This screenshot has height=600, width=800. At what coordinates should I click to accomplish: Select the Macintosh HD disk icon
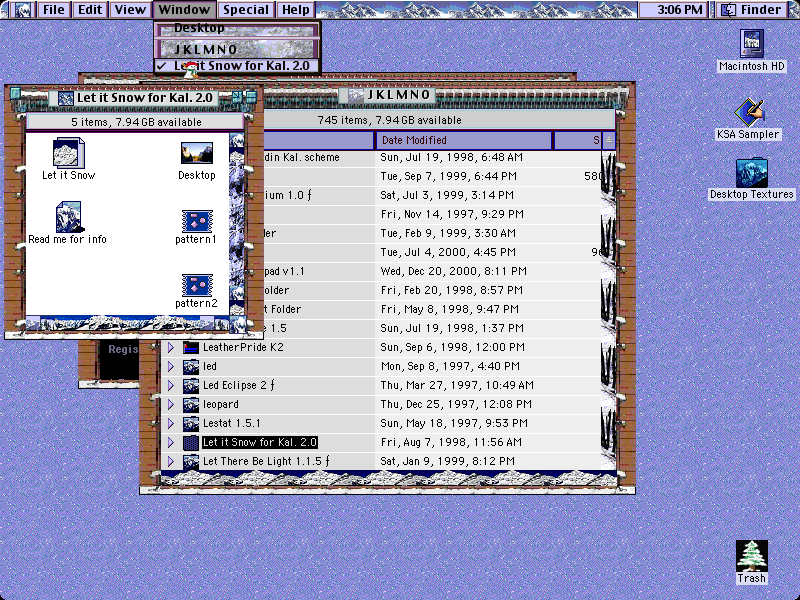click(752, 44)
